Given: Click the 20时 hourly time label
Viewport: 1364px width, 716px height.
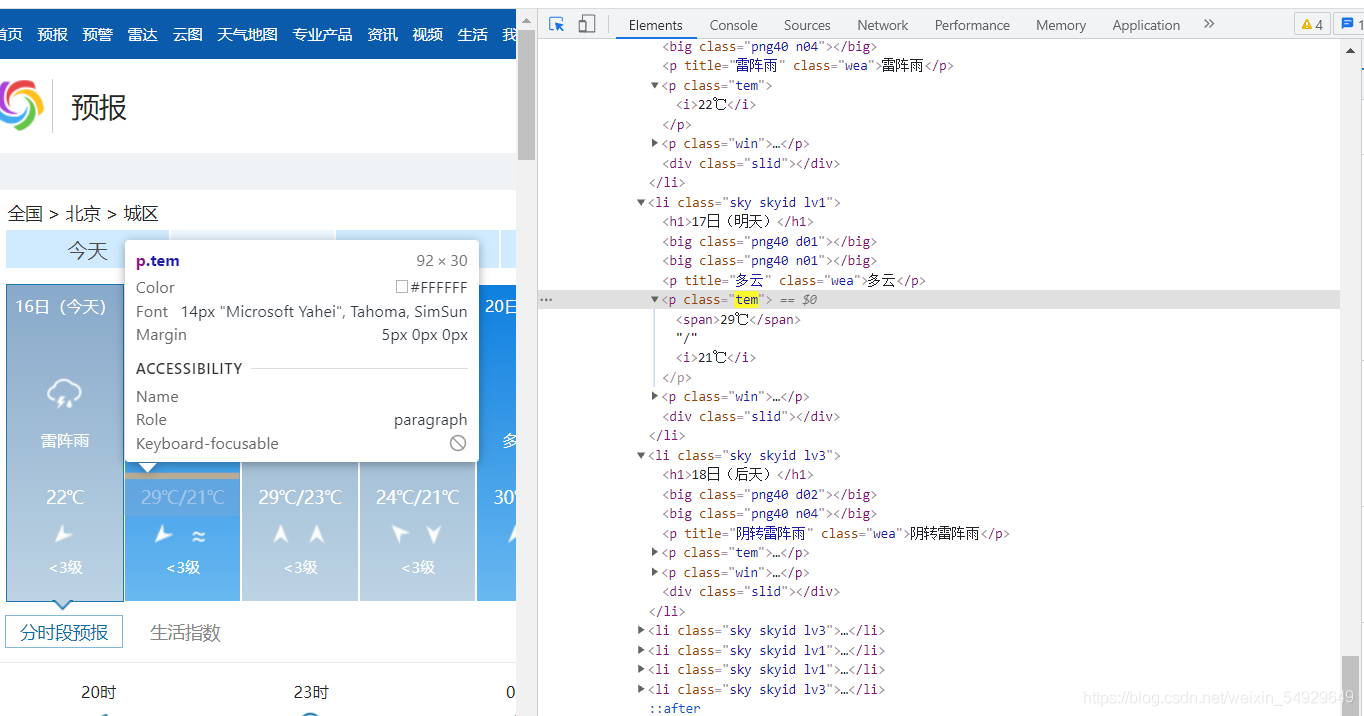Looking at the screenshot, I should click(98, 692).
